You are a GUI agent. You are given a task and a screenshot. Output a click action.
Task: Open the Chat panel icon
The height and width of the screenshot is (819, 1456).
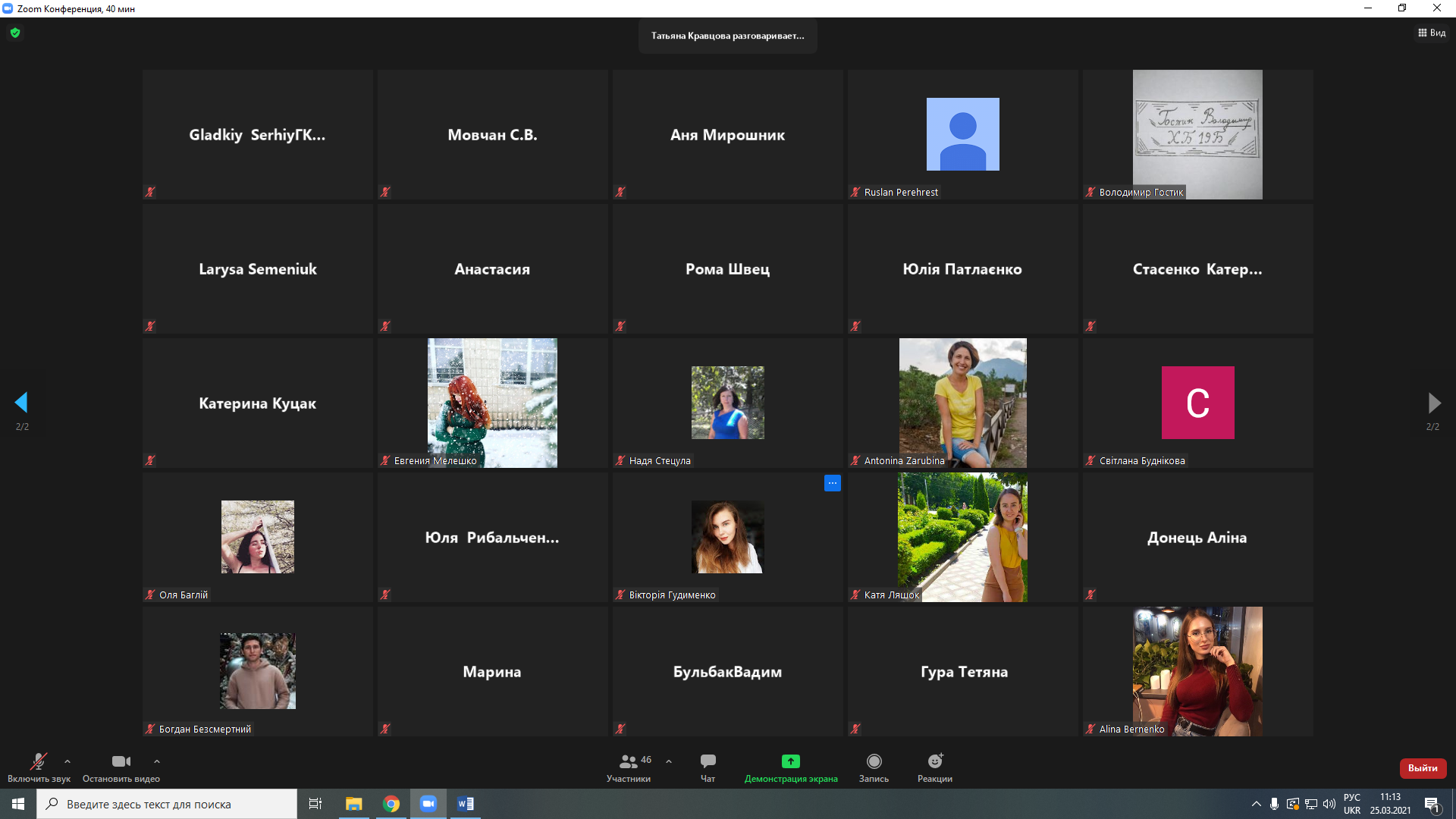[708, 762]
